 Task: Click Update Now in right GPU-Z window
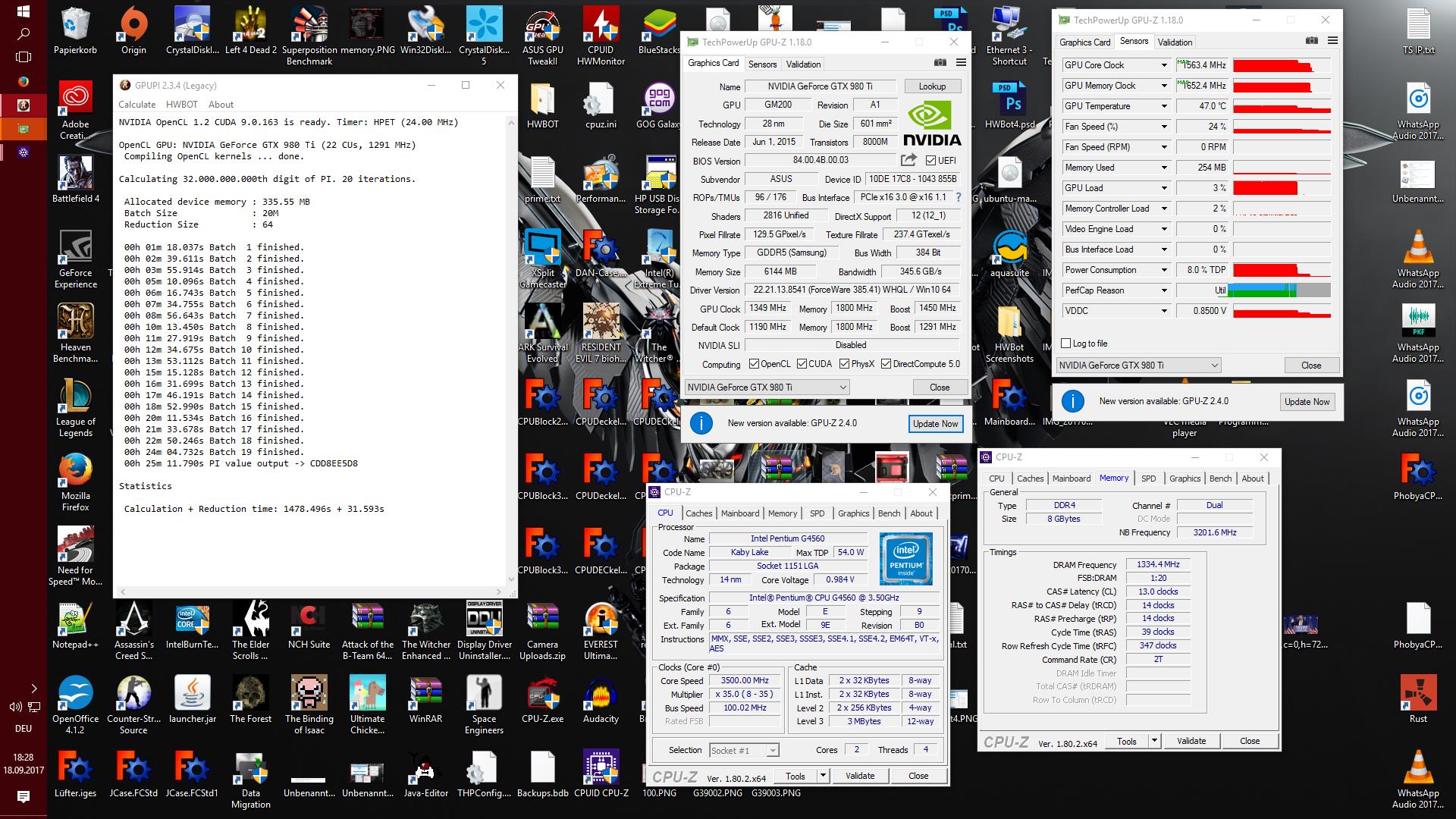pos(1307,402)
